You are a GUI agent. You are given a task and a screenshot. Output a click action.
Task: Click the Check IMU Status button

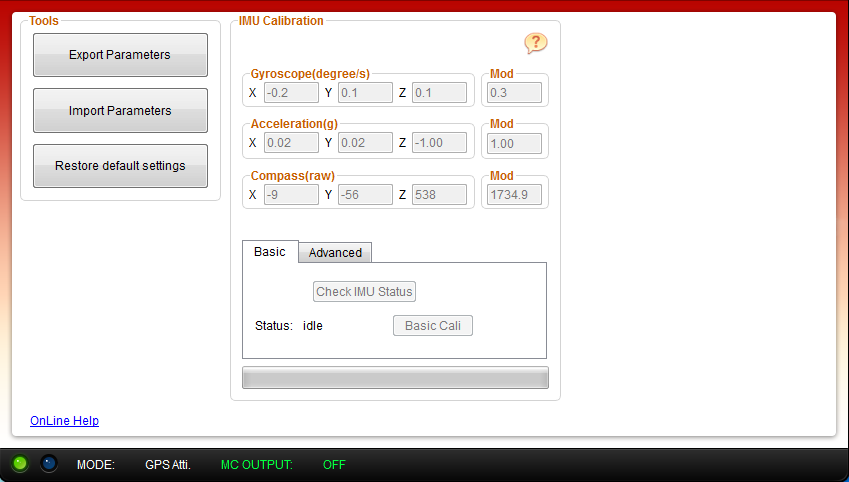click(364, 292)
